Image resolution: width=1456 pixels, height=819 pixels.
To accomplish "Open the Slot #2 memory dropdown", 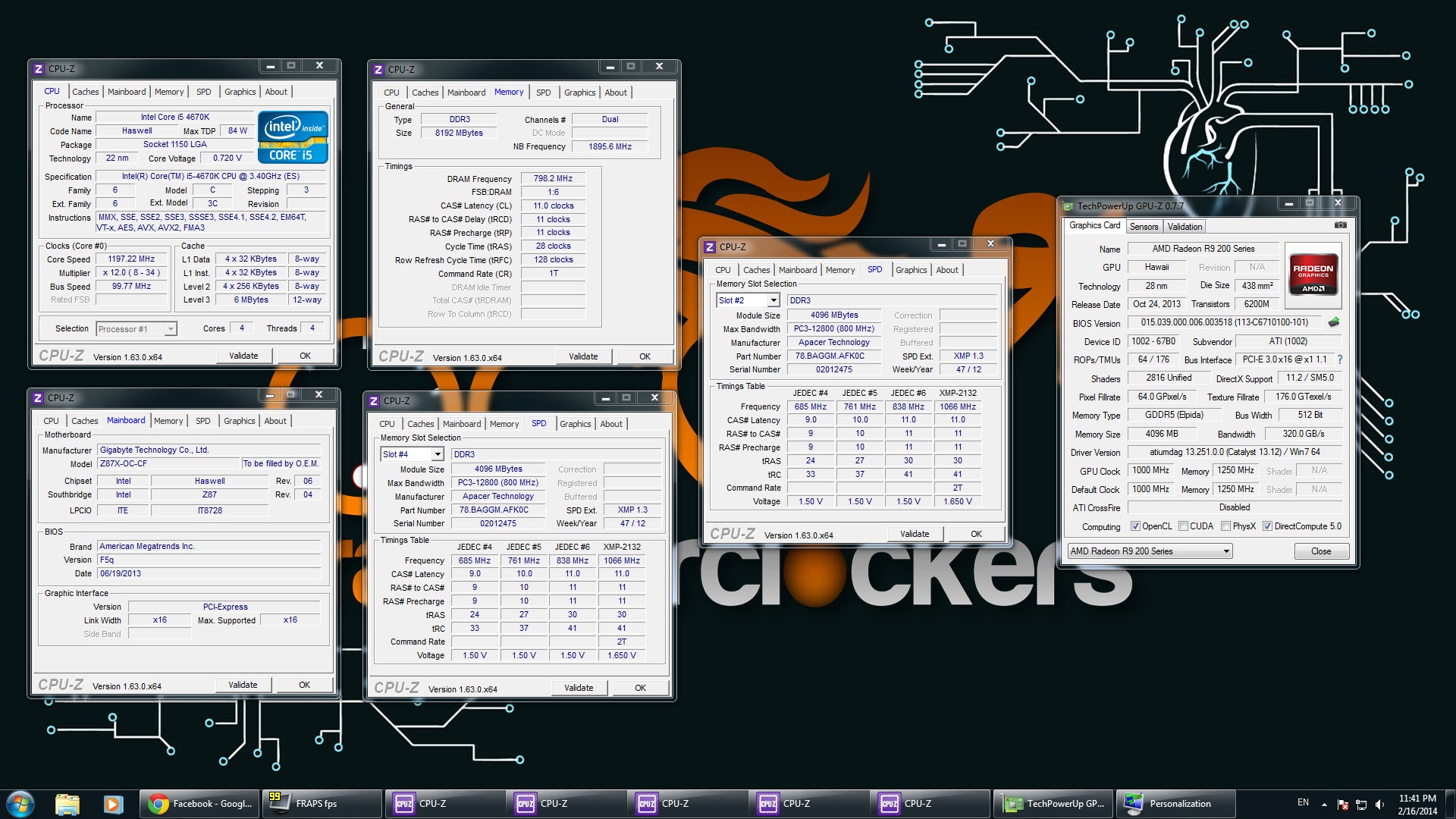I will point(773,300).
